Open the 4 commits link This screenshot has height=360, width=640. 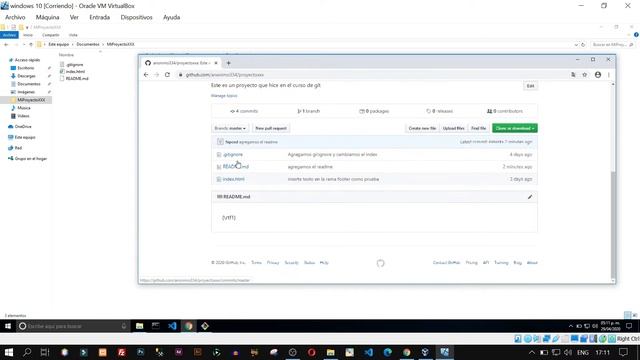[x=244, y=111]
